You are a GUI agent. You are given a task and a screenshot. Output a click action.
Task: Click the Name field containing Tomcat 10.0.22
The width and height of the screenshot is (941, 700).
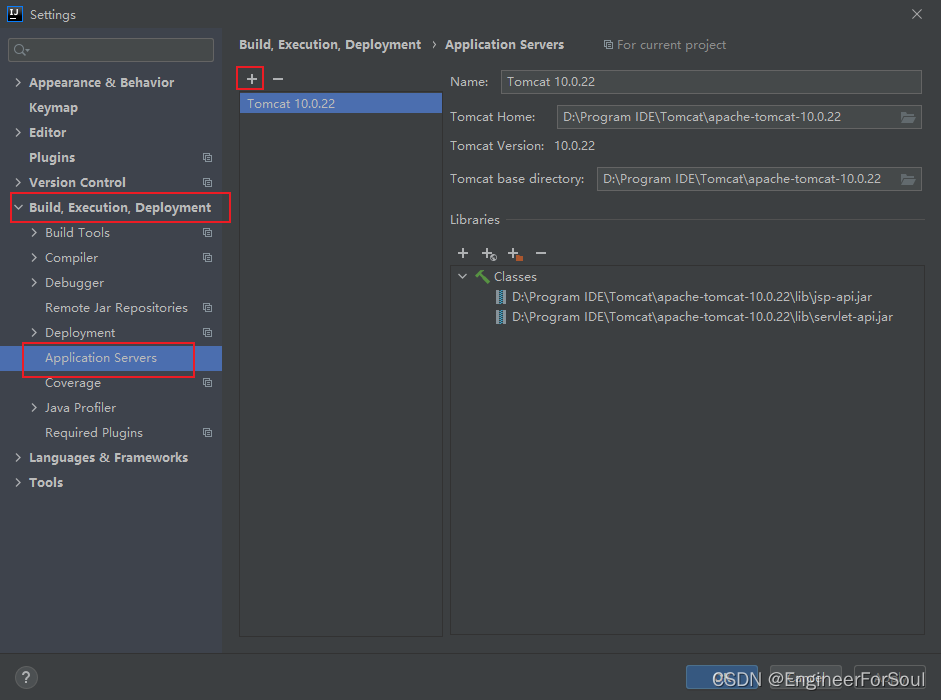tap(711, 82)
